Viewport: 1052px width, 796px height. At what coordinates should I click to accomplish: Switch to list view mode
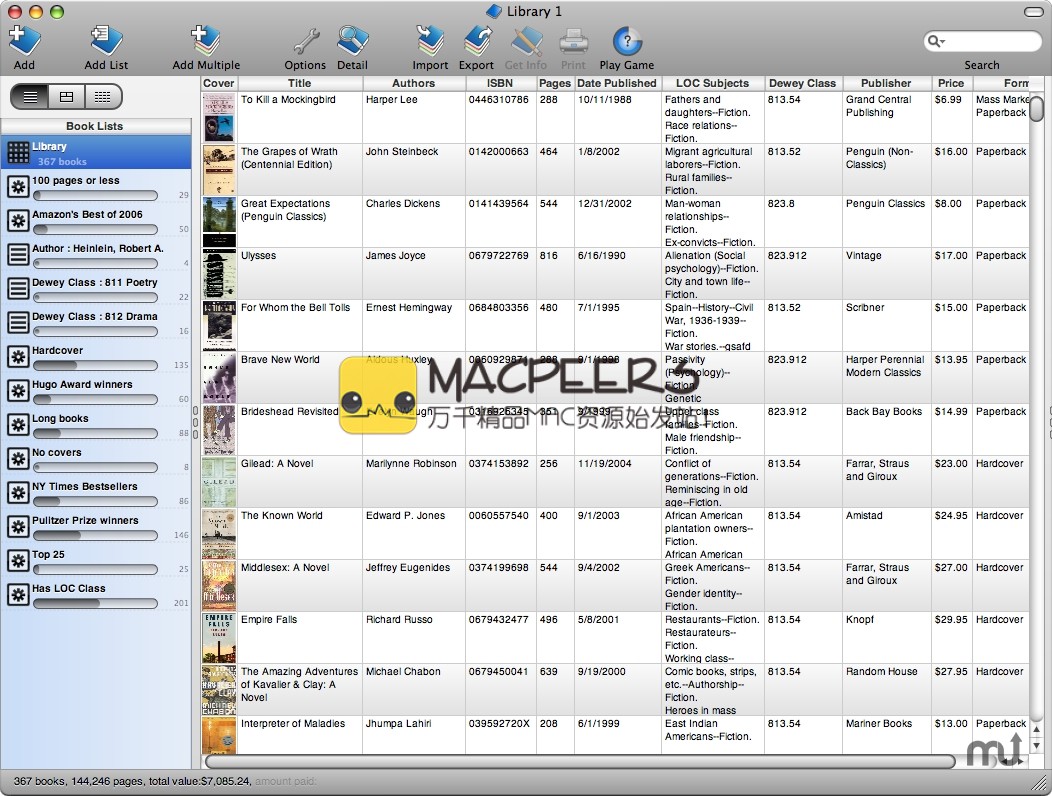click(31, 96)
